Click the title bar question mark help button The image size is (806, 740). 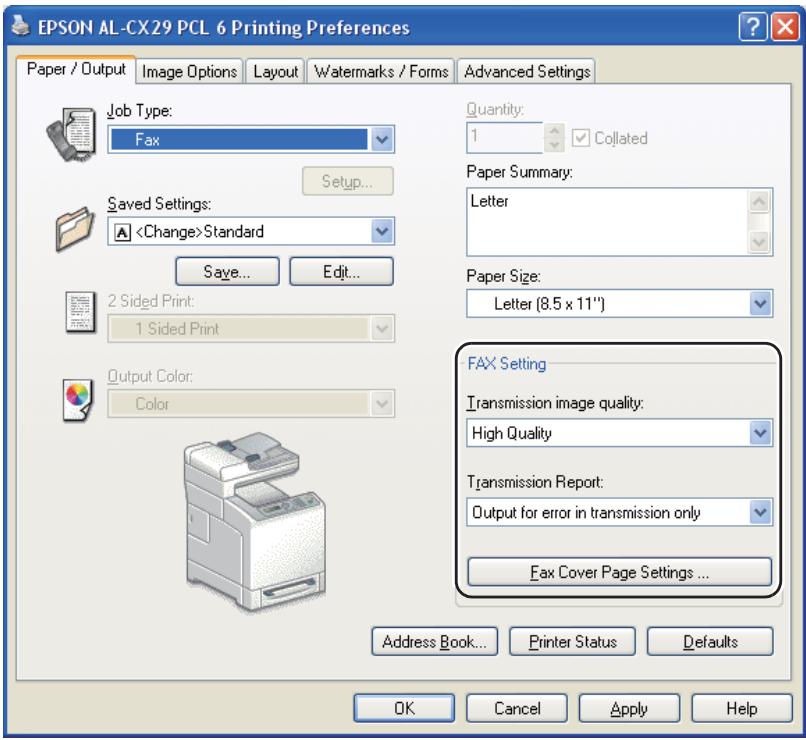[x=753, y=26]
